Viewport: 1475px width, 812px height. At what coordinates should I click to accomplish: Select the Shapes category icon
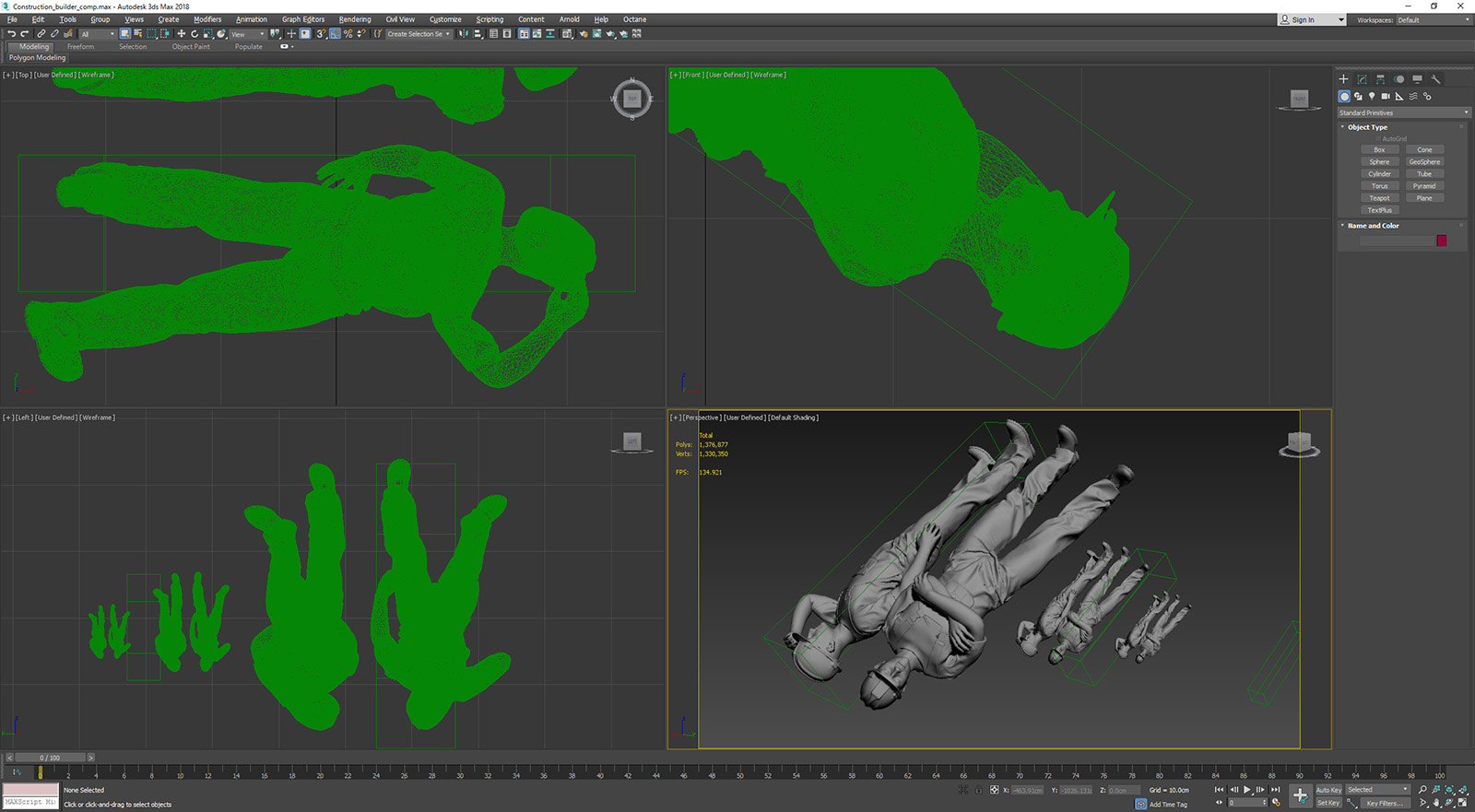tap(1358, 96)
